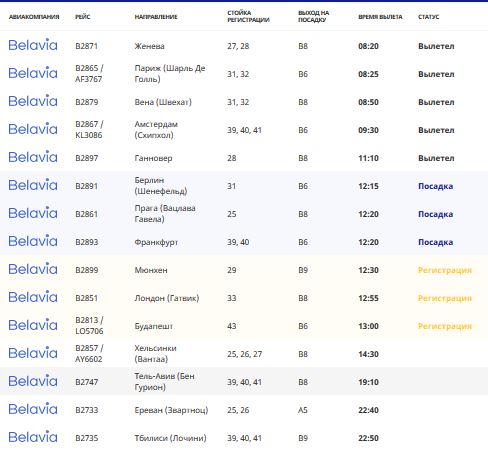Click destination Франкфурт
The width and height of the screenshot is (488, 451).
(156, 242)
